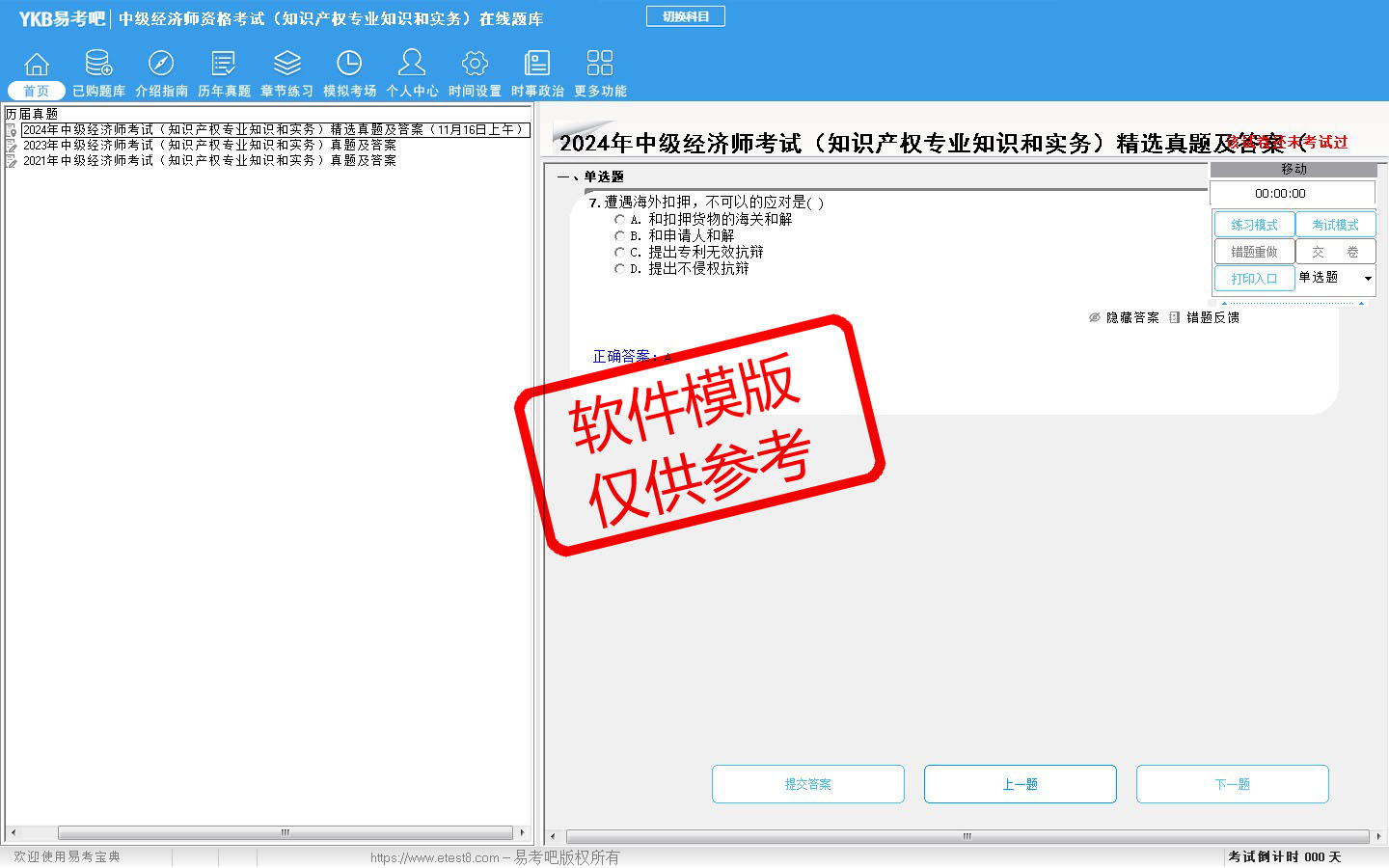Open 历年真题 past exam papers
The image size is (1389, 868).
[x=224, y=65]
